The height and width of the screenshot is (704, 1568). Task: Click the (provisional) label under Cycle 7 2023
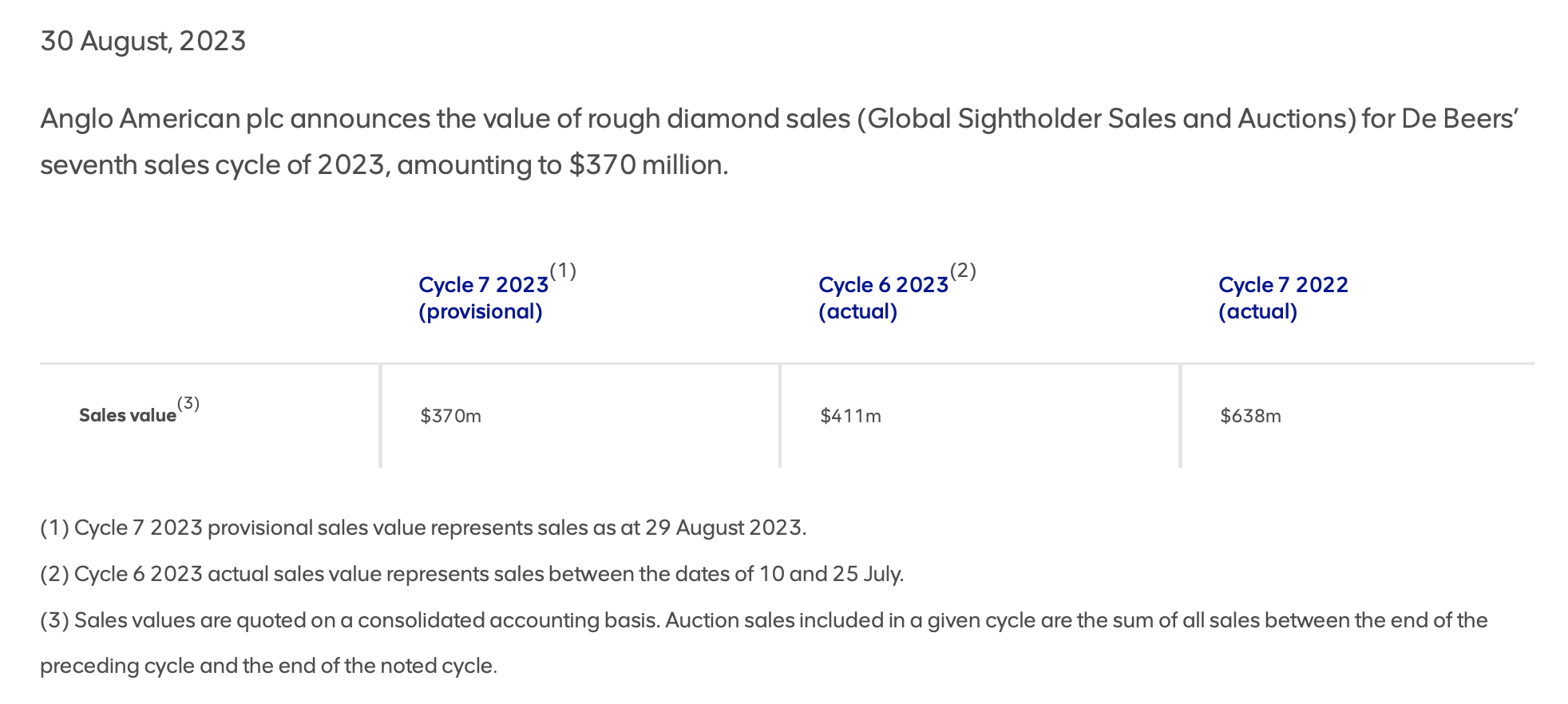point(481,311)
